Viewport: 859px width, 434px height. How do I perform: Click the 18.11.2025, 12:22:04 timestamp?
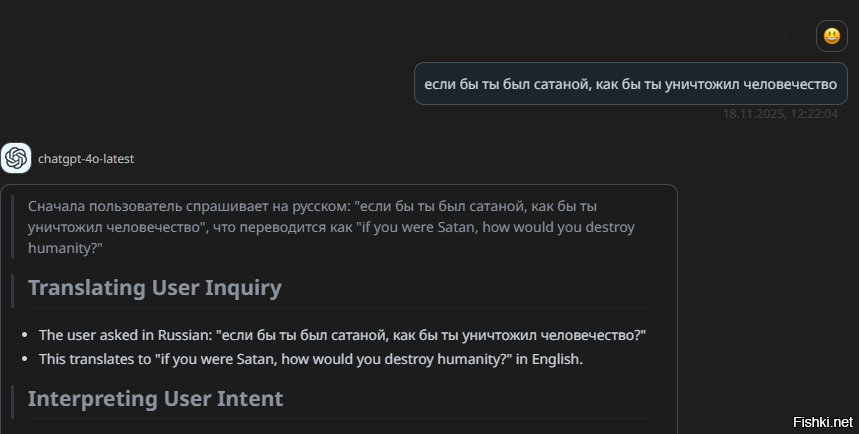[x=780, y=114]
